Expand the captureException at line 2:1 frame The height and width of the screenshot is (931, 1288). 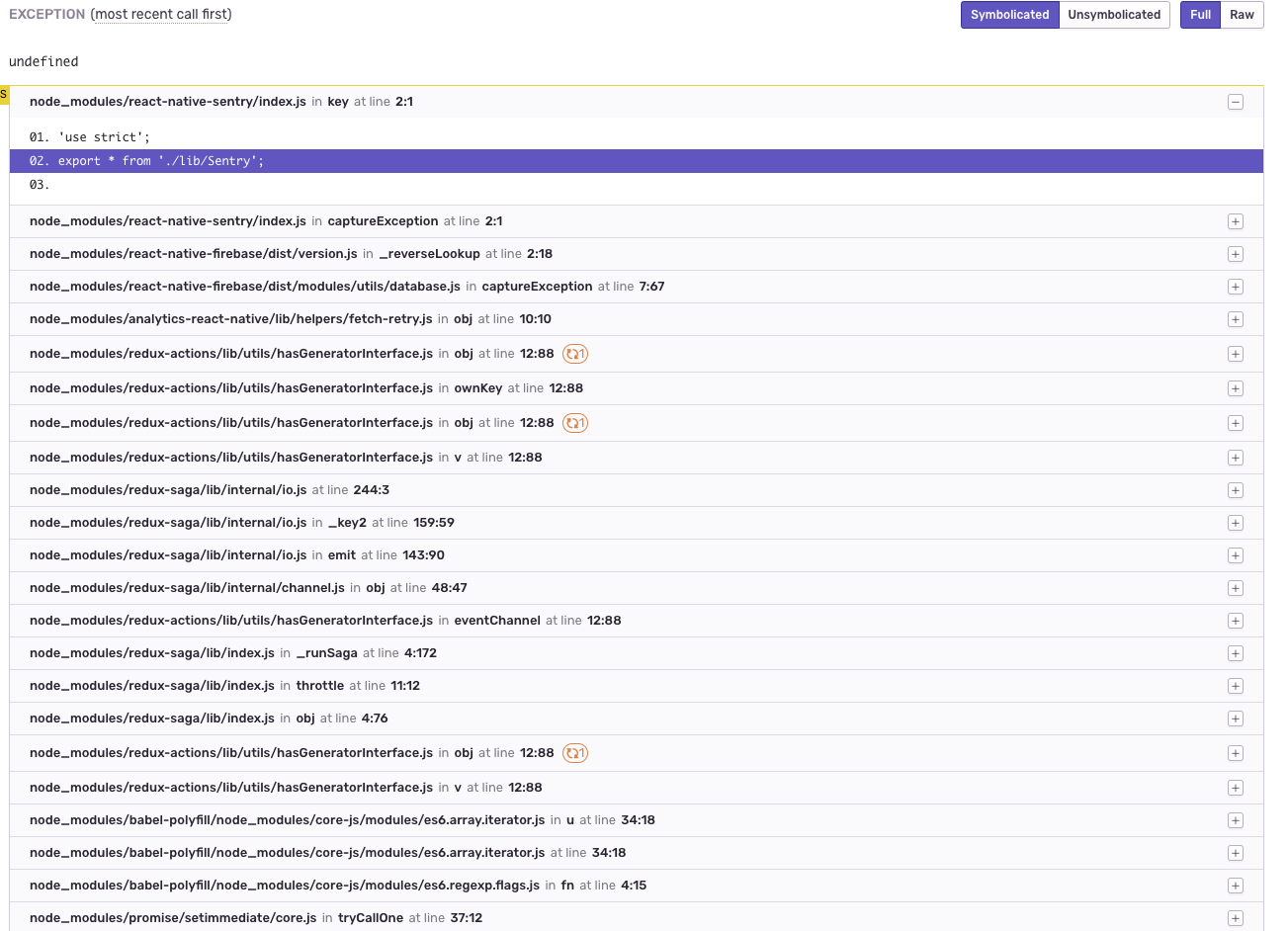point(1235,221)
